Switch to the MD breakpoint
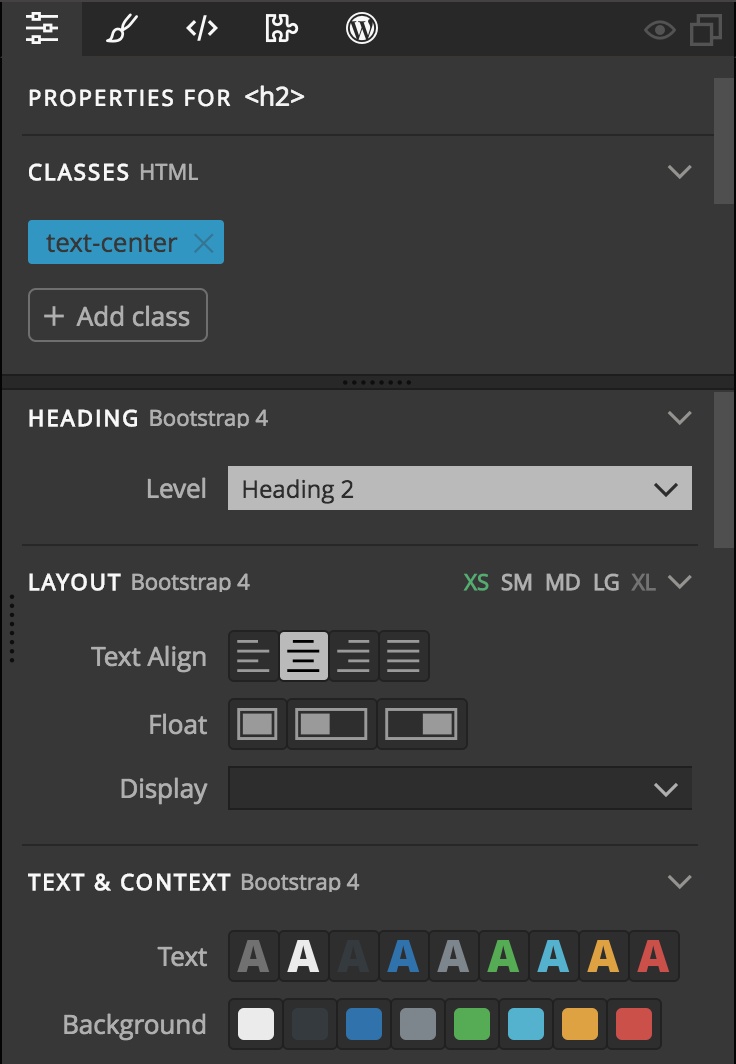736x1064 pixels. coord(562,582)
